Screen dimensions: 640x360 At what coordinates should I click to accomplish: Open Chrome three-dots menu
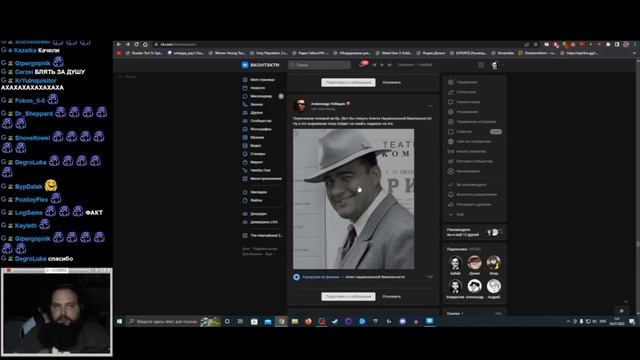tap(635, 44)
